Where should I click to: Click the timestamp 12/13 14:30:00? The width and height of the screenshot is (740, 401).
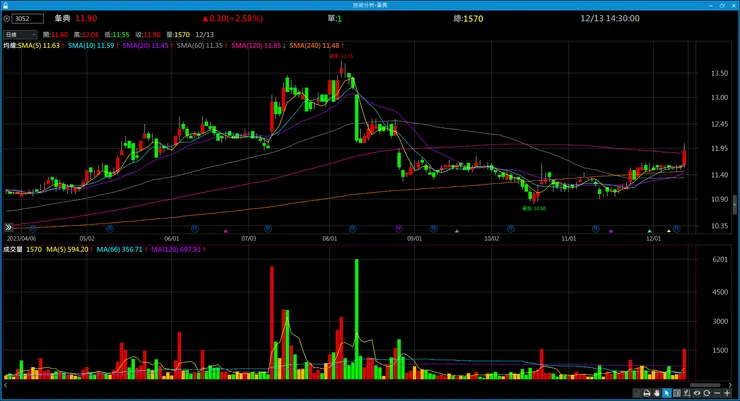610,18
